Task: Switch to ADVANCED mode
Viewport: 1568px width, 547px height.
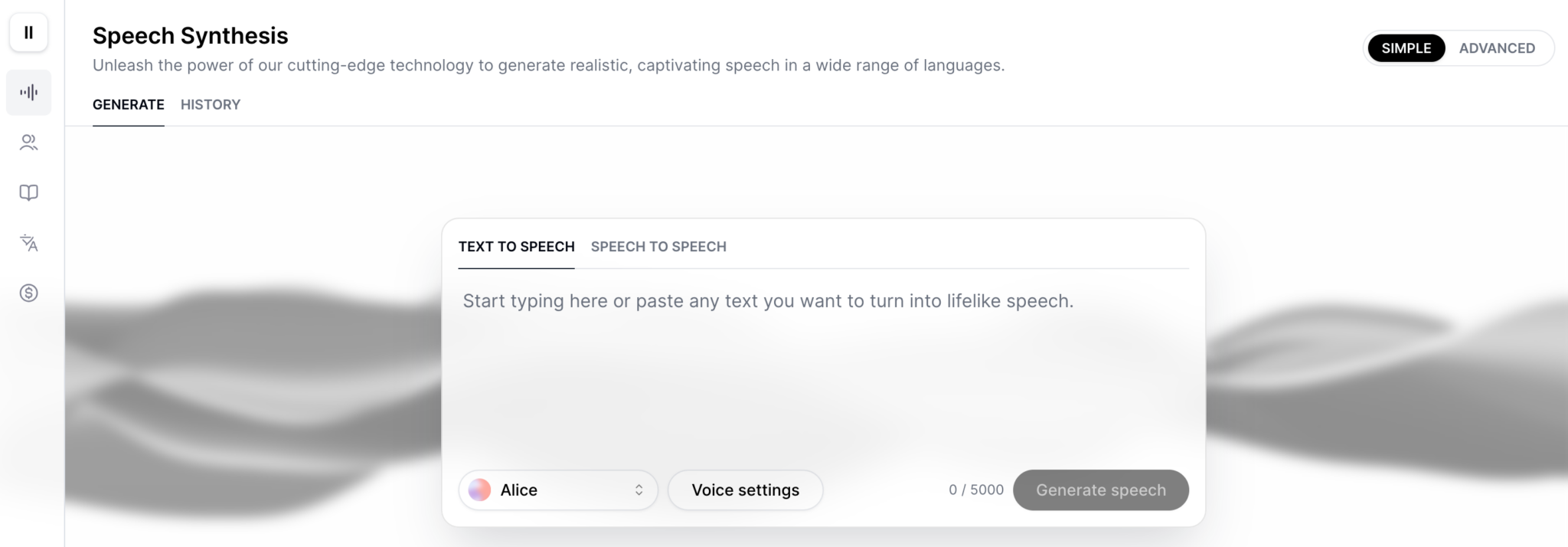Action: (1497, 48)
